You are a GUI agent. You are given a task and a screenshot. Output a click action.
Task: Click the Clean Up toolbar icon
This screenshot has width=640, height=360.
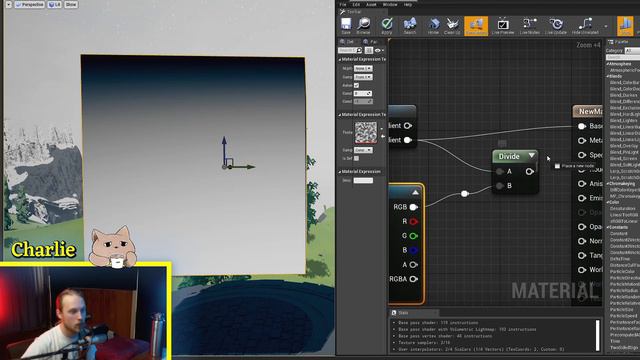(x=452, y=26)
